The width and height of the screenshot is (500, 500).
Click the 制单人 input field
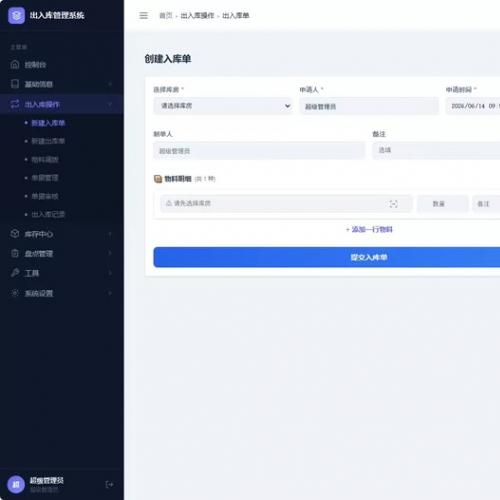[x=259, y=151]
